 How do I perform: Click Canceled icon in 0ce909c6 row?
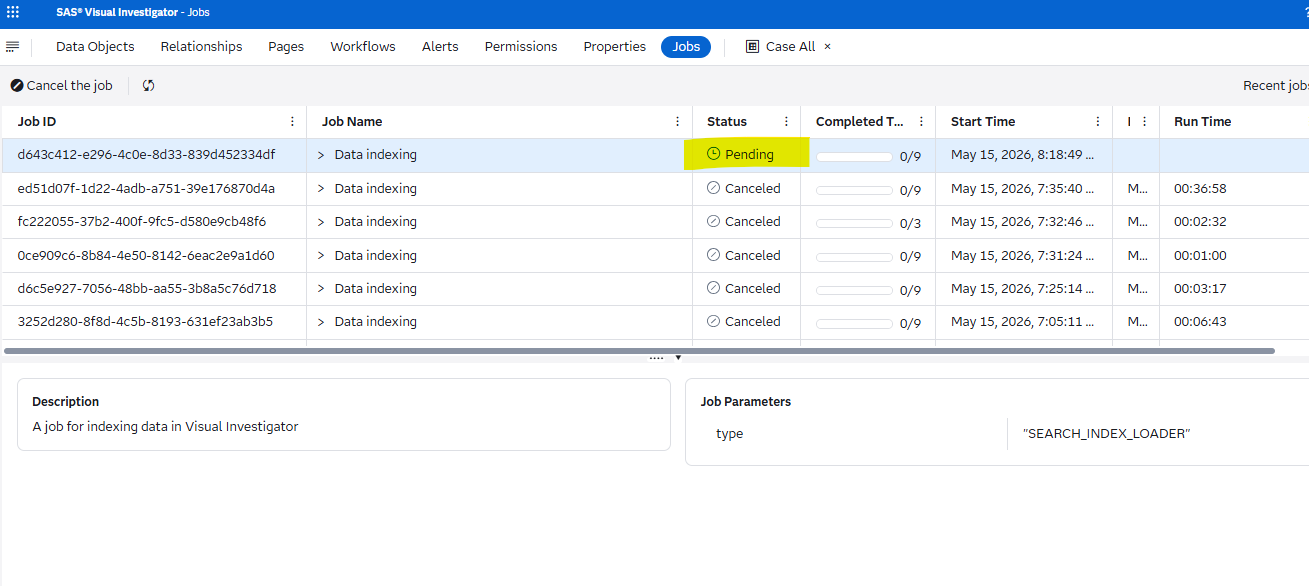click(713, 255)
